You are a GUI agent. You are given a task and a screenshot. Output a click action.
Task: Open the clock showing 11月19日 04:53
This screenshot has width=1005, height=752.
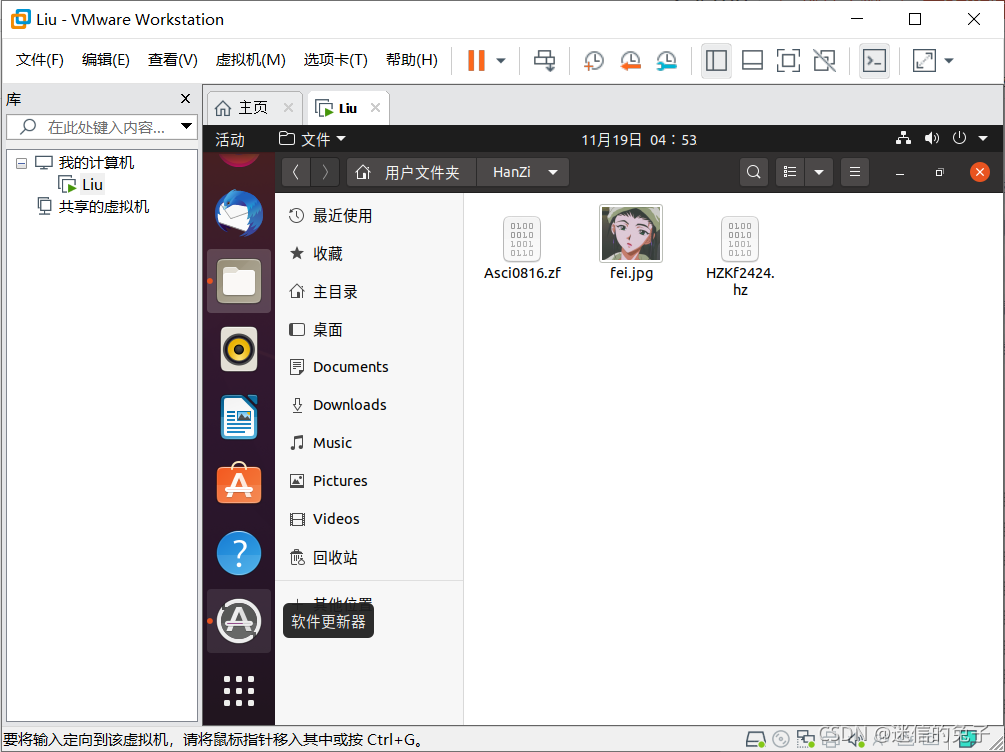(x=639, y=140)
